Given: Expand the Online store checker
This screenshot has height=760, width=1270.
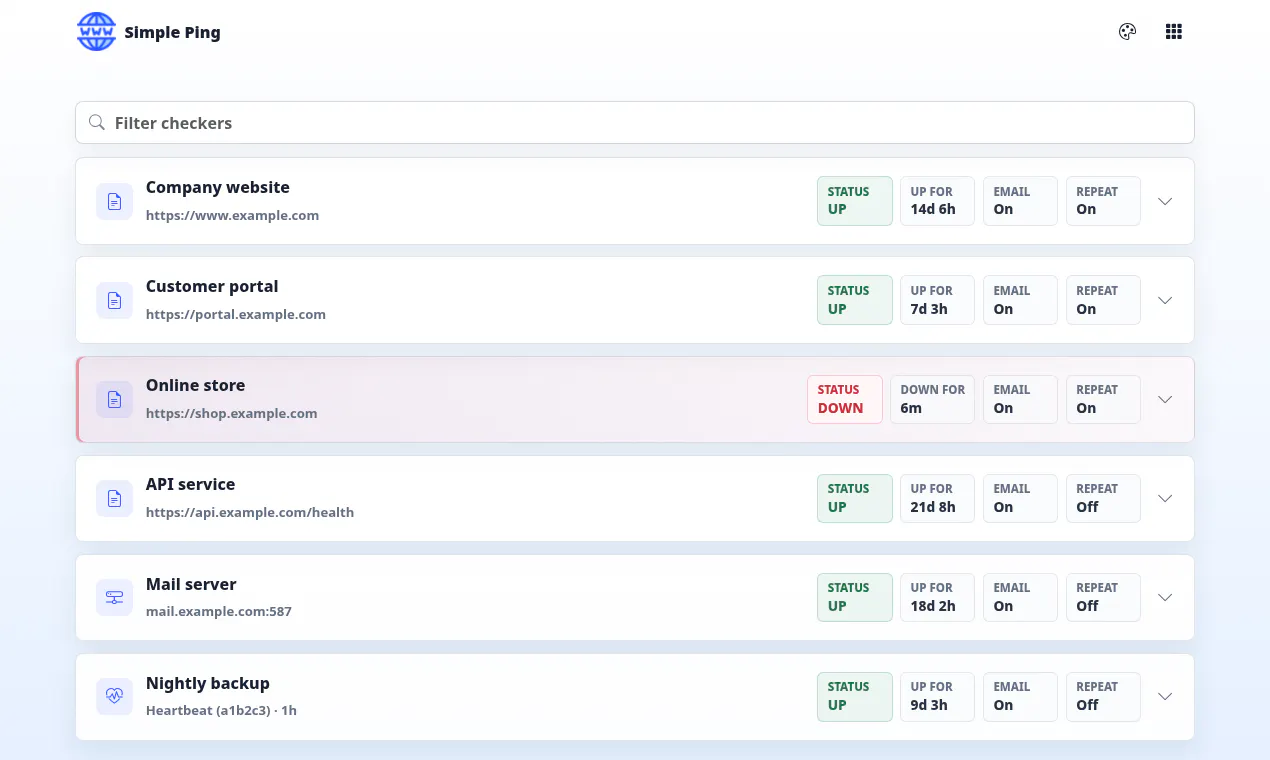Looking at the screenshot, I should tap(1165, 399).
